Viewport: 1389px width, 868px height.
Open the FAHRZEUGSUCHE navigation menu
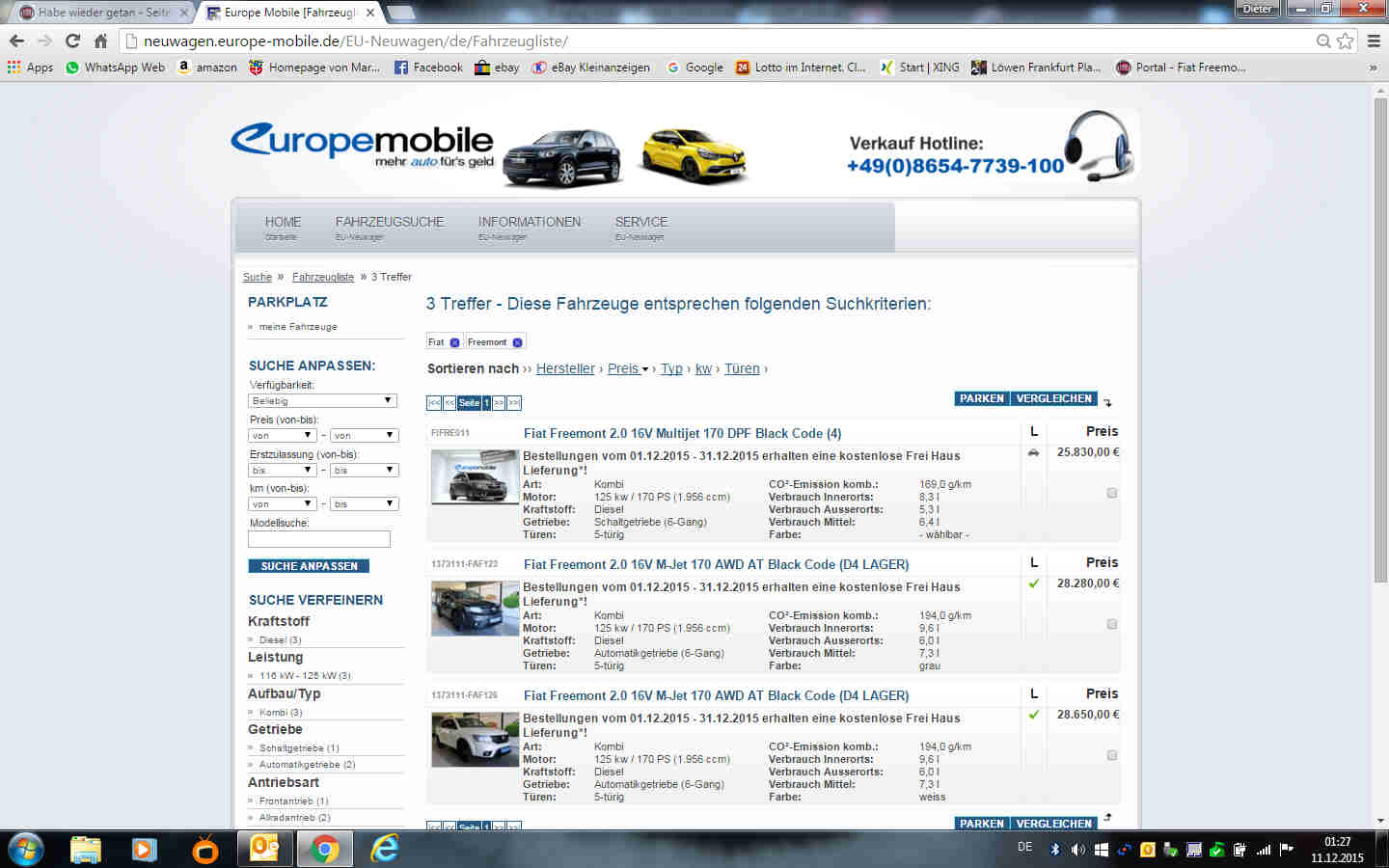click(x=390, y=222)
